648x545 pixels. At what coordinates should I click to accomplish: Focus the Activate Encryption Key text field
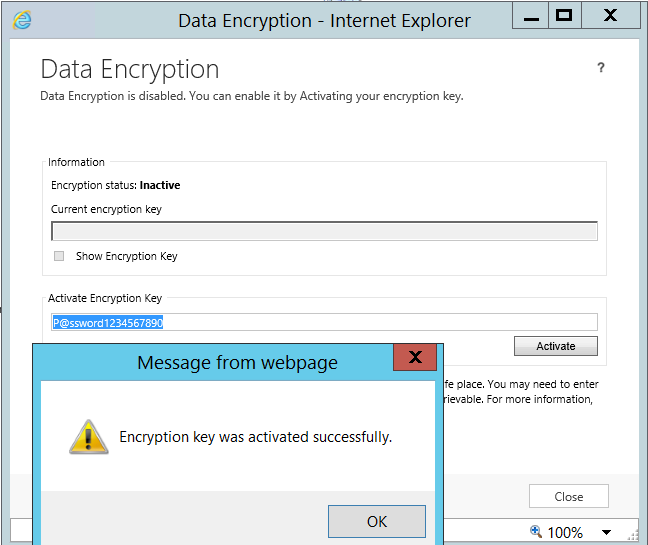pyautogui.click(x=325, y=322)
